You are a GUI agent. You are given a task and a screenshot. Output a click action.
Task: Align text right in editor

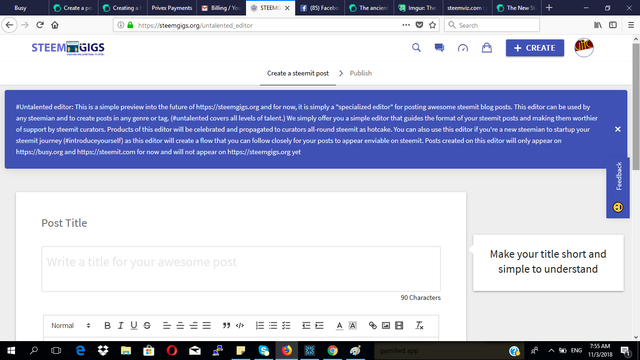(193, 325)
